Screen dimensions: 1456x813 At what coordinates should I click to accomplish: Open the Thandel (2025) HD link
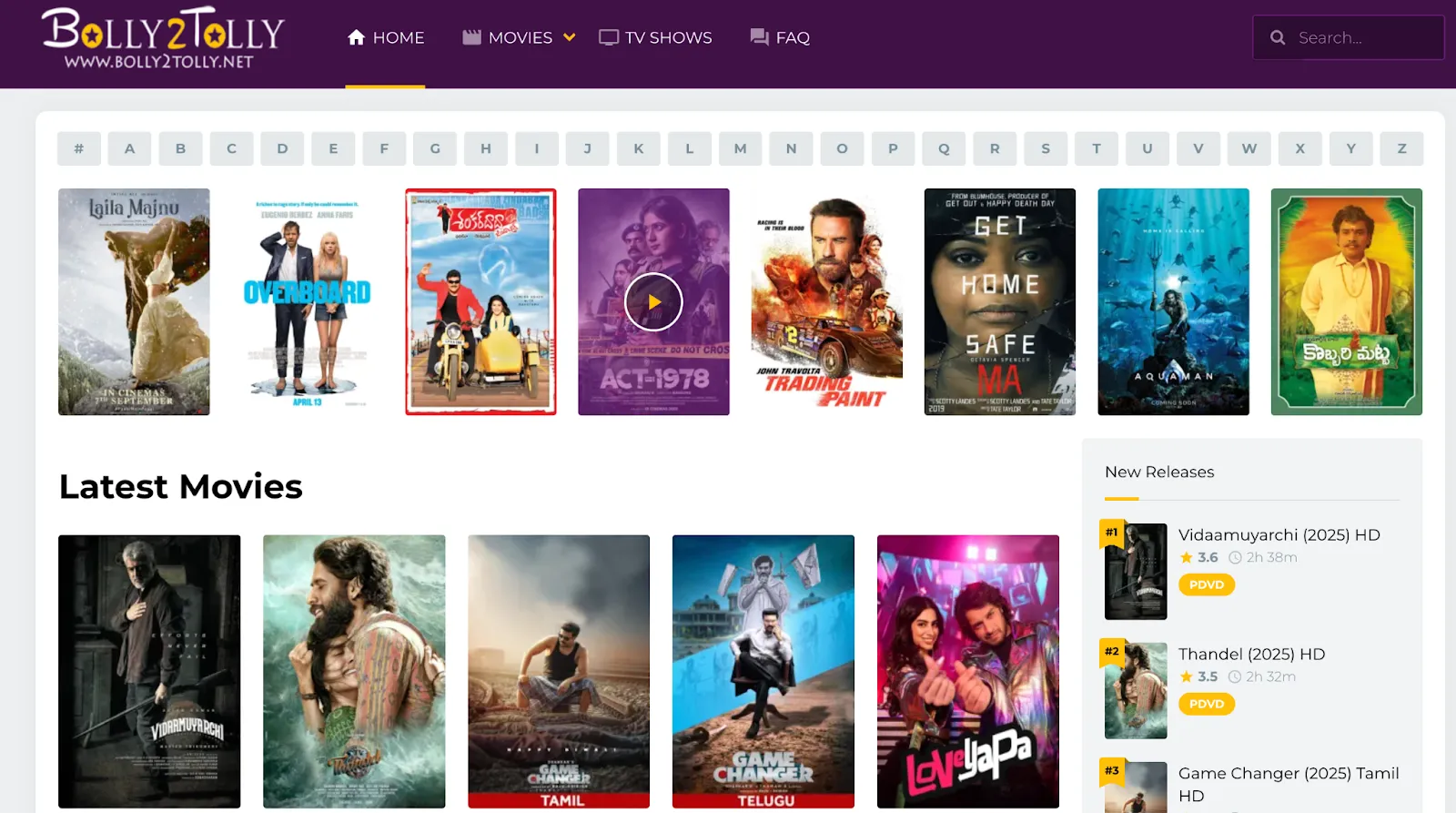click(1252, 654)
